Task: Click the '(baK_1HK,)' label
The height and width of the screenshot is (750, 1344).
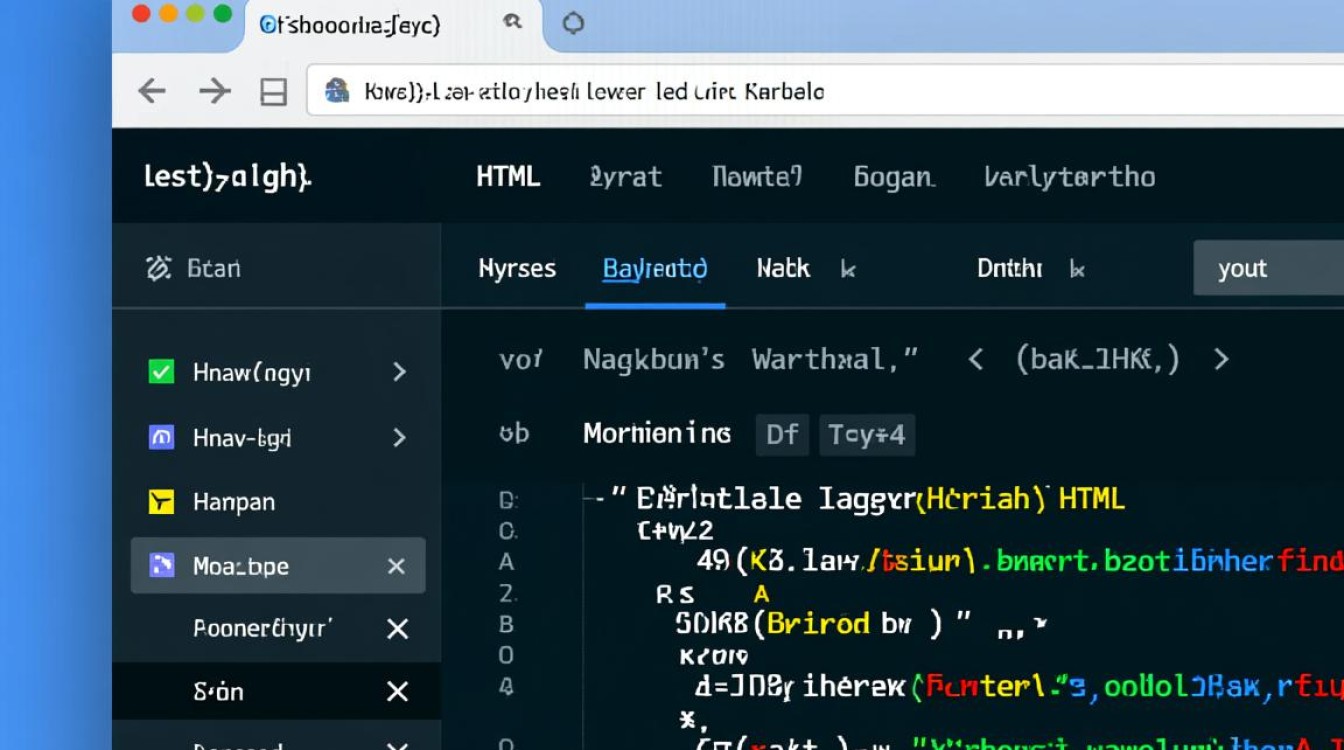Action: click(x=1098, y=359)
